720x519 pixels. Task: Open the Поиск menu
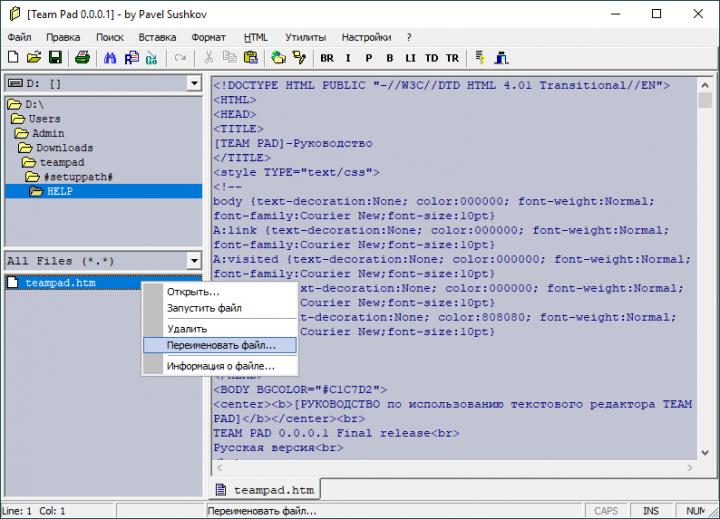110,37
